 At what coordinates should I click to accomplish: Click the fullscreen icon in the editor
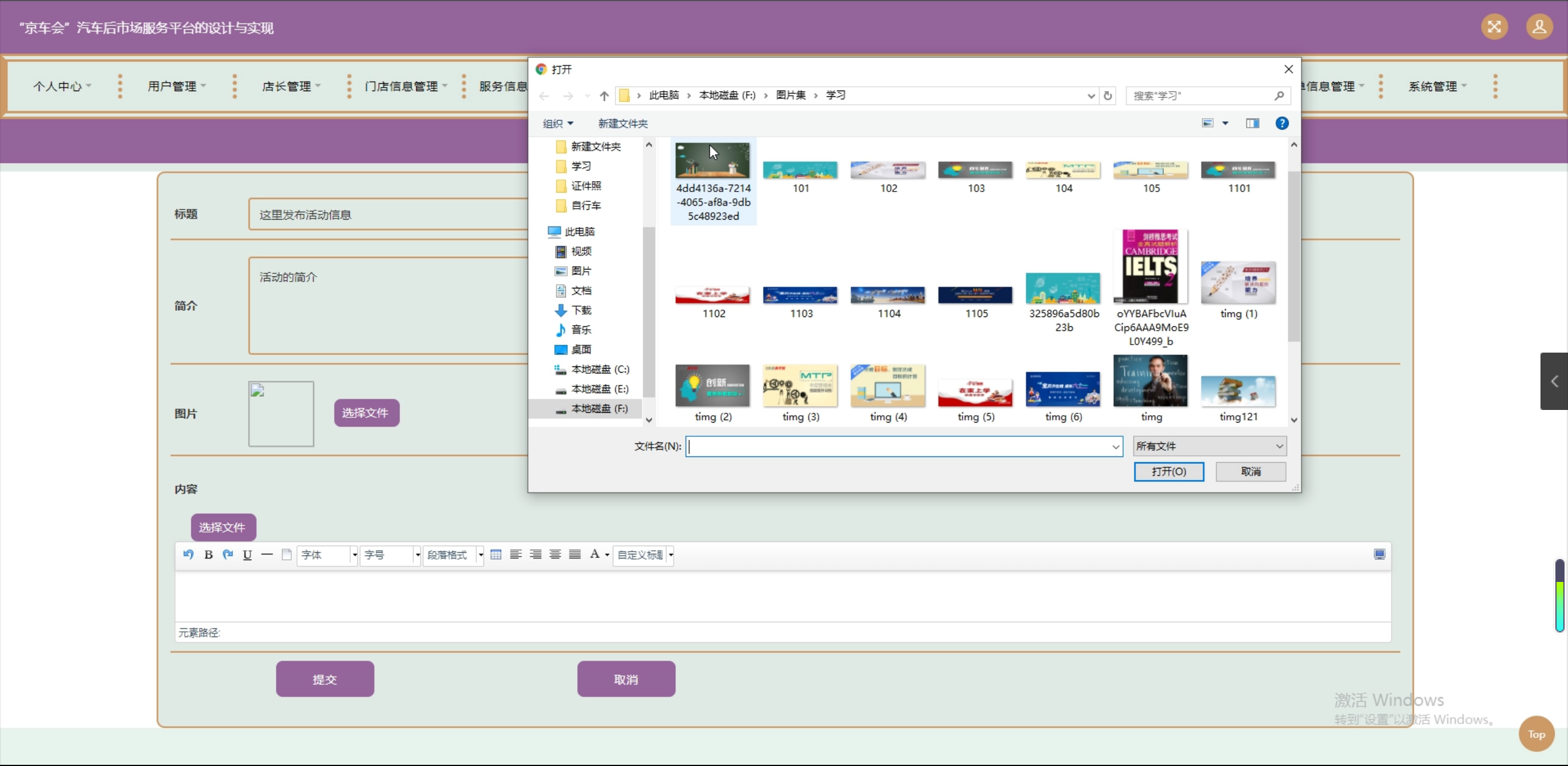pos(1379,554)
